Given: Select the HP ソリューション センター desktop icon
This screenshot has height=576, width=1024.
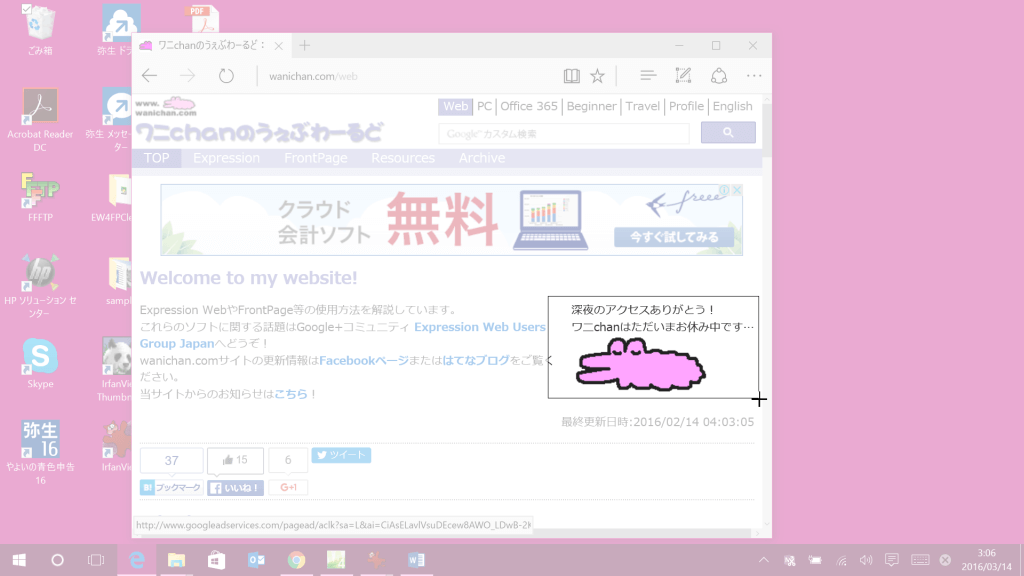Looking at the screenshot, I should 40,287.
